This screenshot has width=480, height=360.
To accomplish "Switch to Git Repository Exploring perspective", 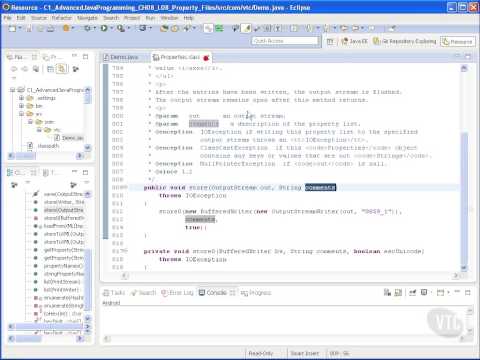I will click(x=405, y=41).
